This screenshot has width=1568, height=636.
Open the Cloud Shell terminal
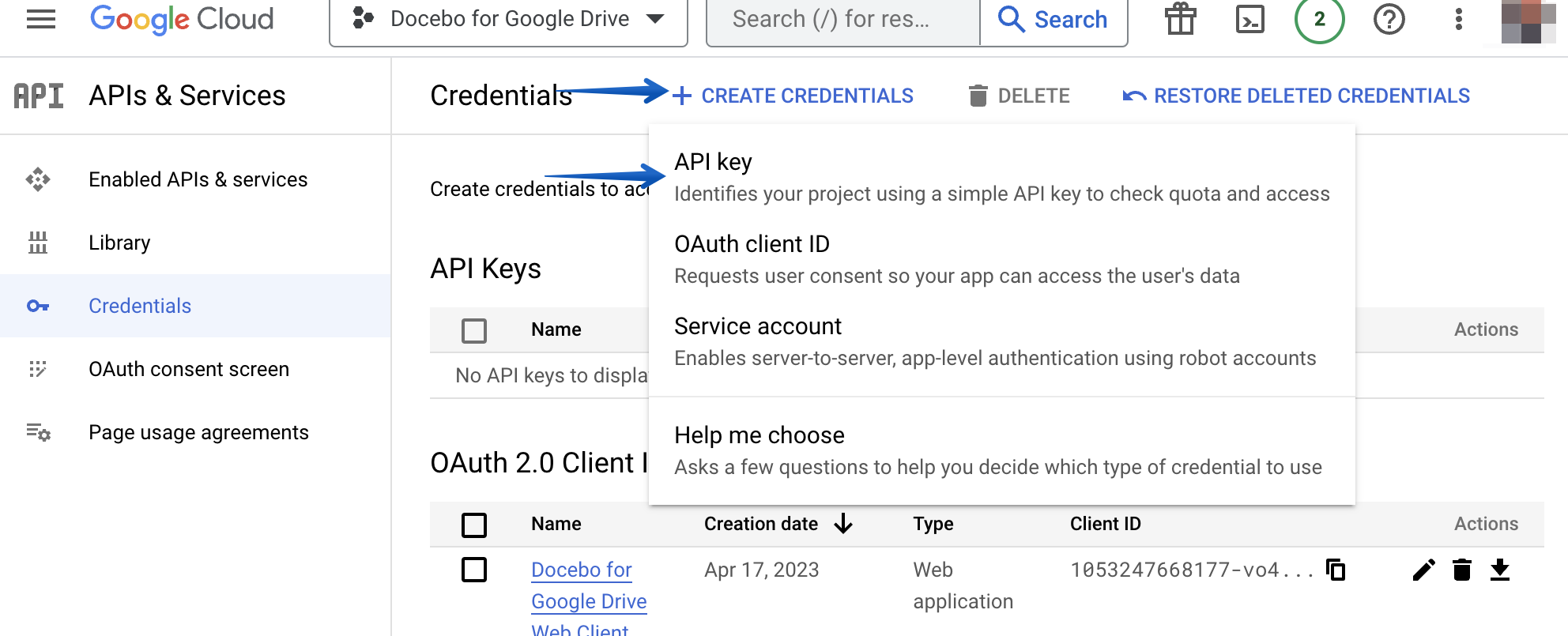[x=1249, y=21]
